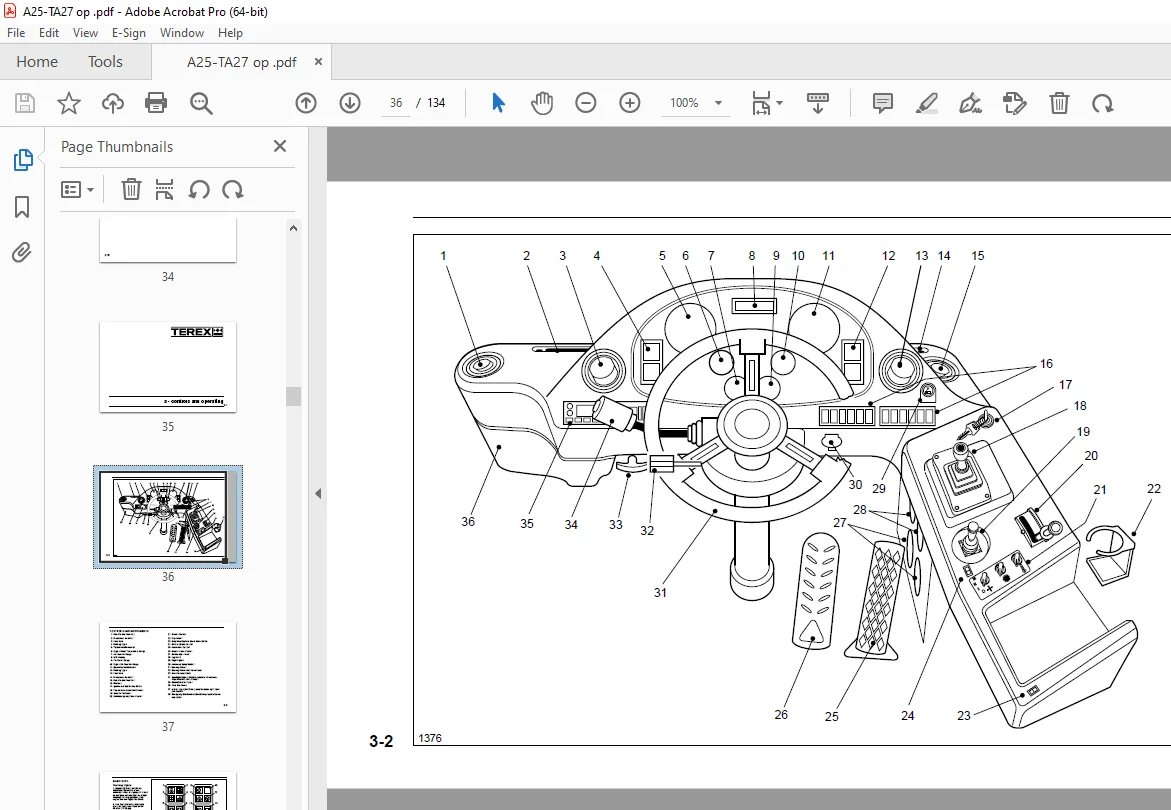1171x810 pixels.
Task: Zoom in using the plus circle icon
Action: tap(630, 103)
